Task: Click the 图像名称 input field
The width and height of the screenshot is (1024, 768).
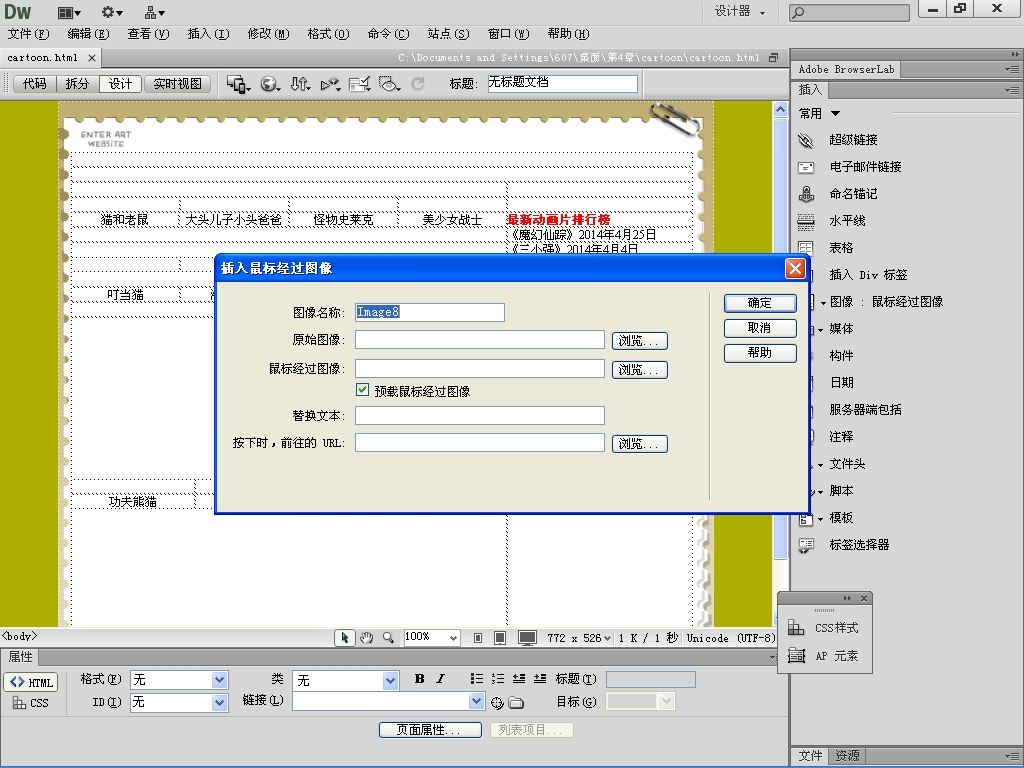Action: pyautogui.click(x=430, y=312)
